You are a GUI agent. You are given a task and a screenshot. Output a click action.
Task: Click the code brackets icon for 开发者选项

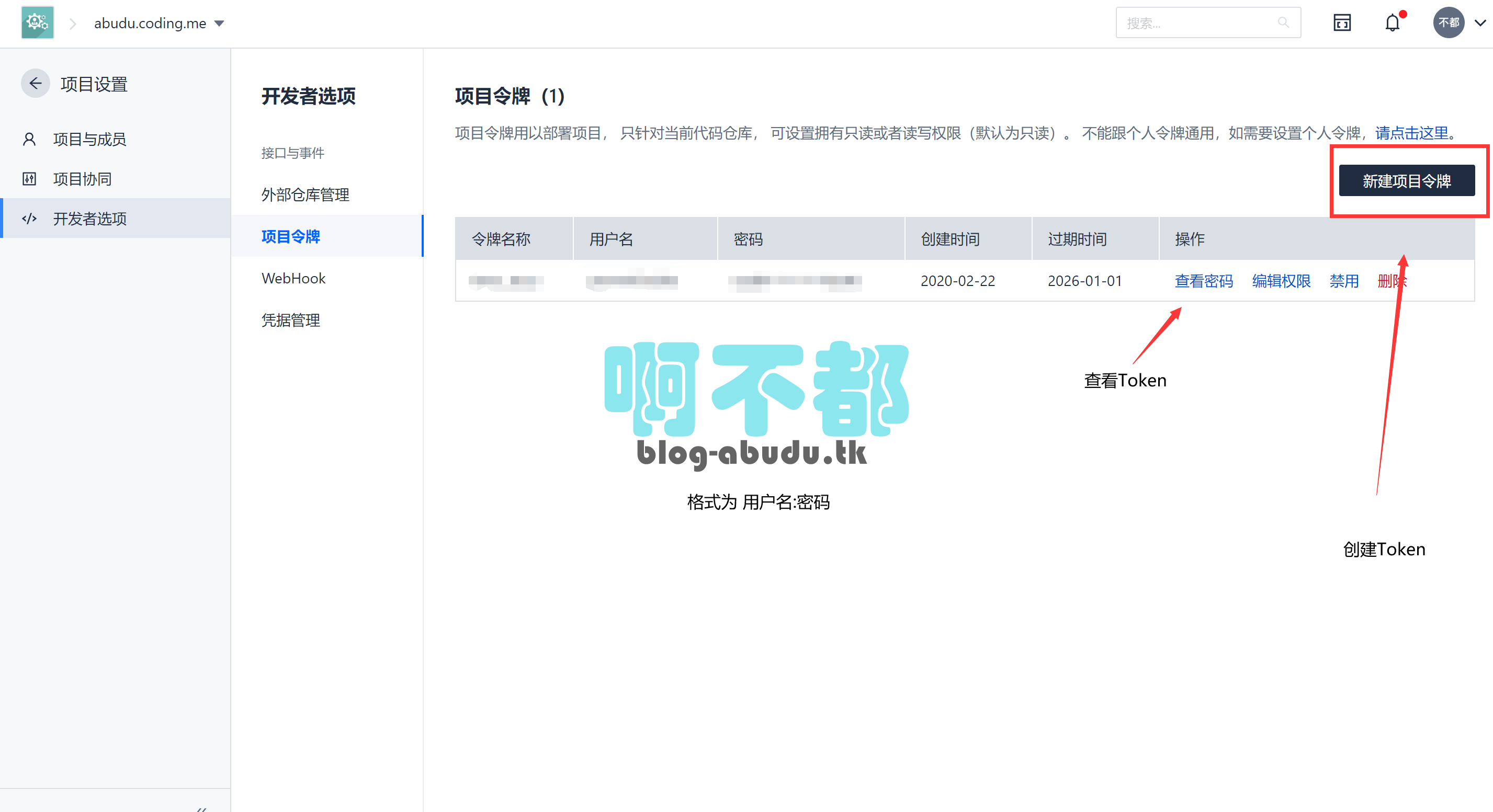(29, 219)
